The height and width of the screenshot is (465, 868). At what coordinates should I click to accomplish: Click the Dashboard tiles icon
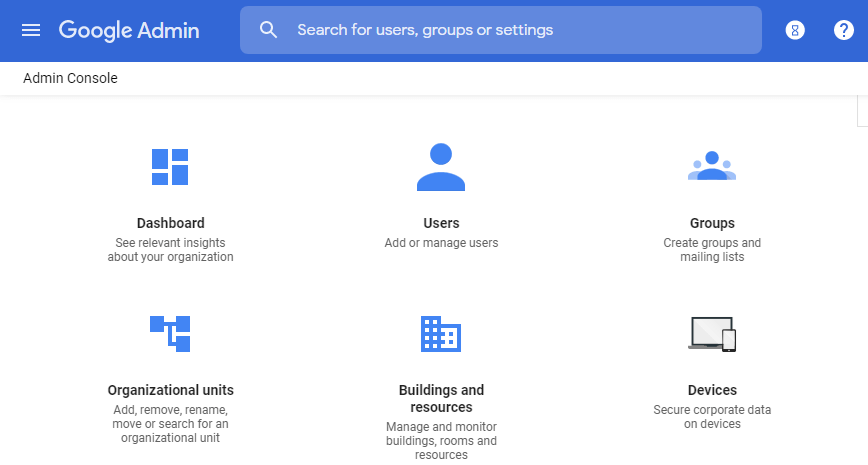point(170,167)
